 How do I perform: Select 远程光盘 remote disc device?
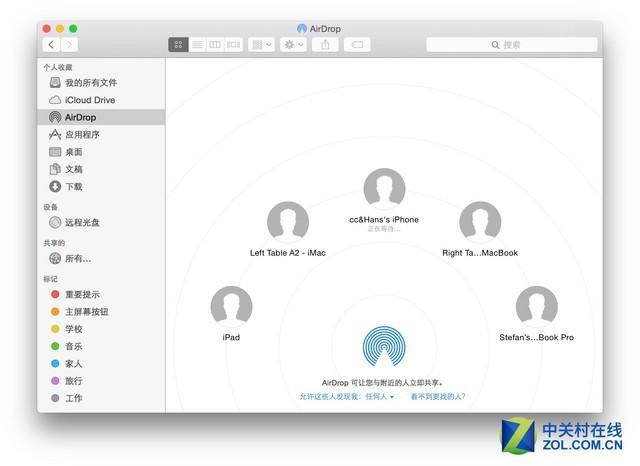(x=82, y=222)
